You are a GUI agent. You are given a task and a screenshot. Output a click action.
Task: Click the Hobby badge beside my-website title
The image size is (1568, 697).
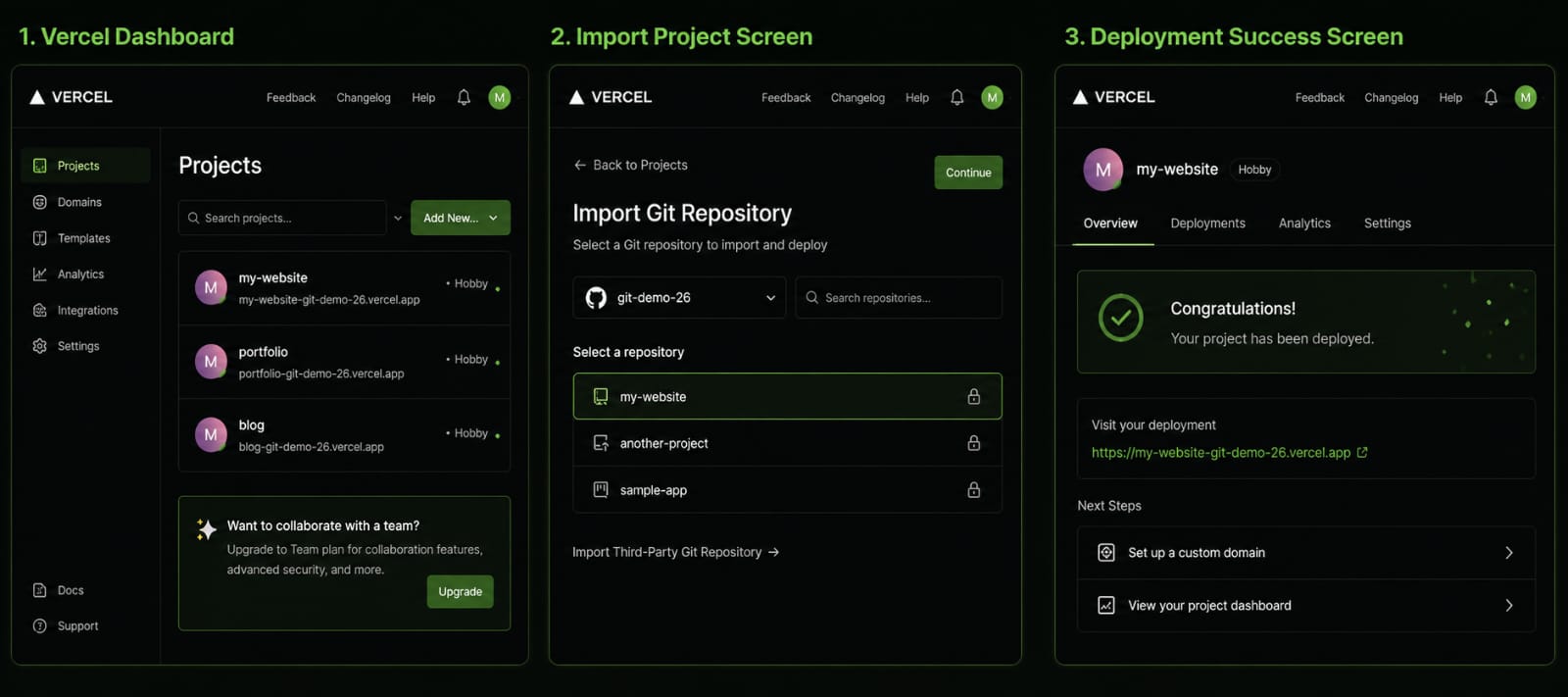click(x=1254, y=170)
